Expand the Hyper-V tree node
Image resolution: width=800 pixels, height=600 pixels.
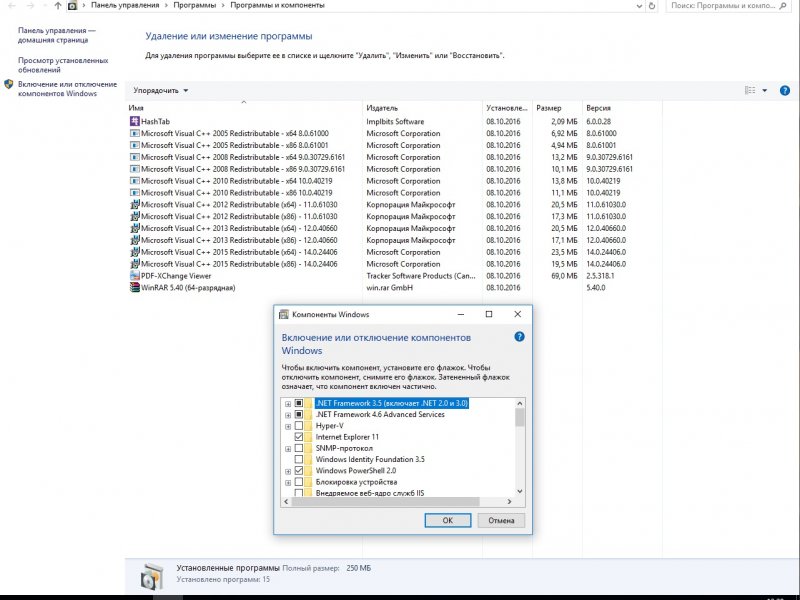[x=288, y=426]
